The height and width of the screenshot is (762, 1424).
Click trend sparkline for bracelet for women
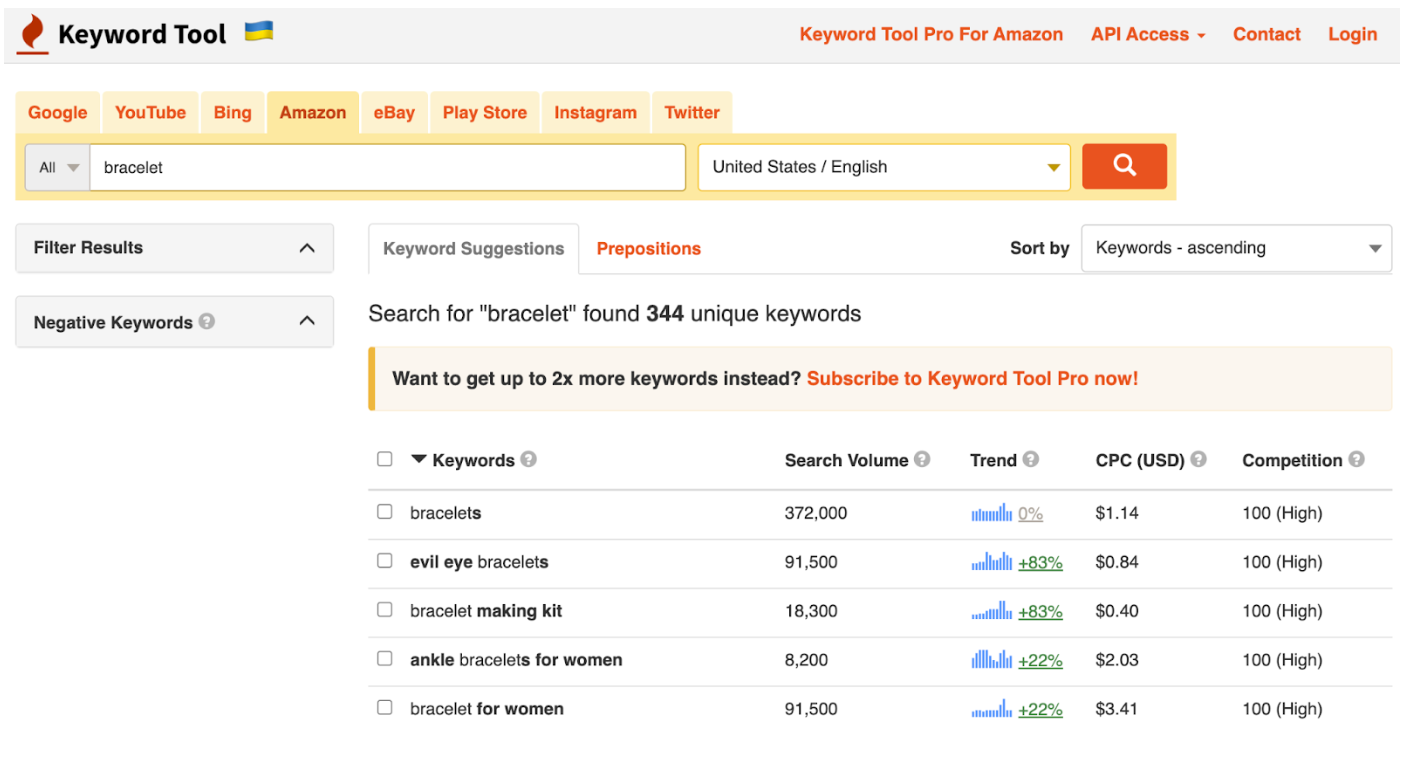pos(992,709)
